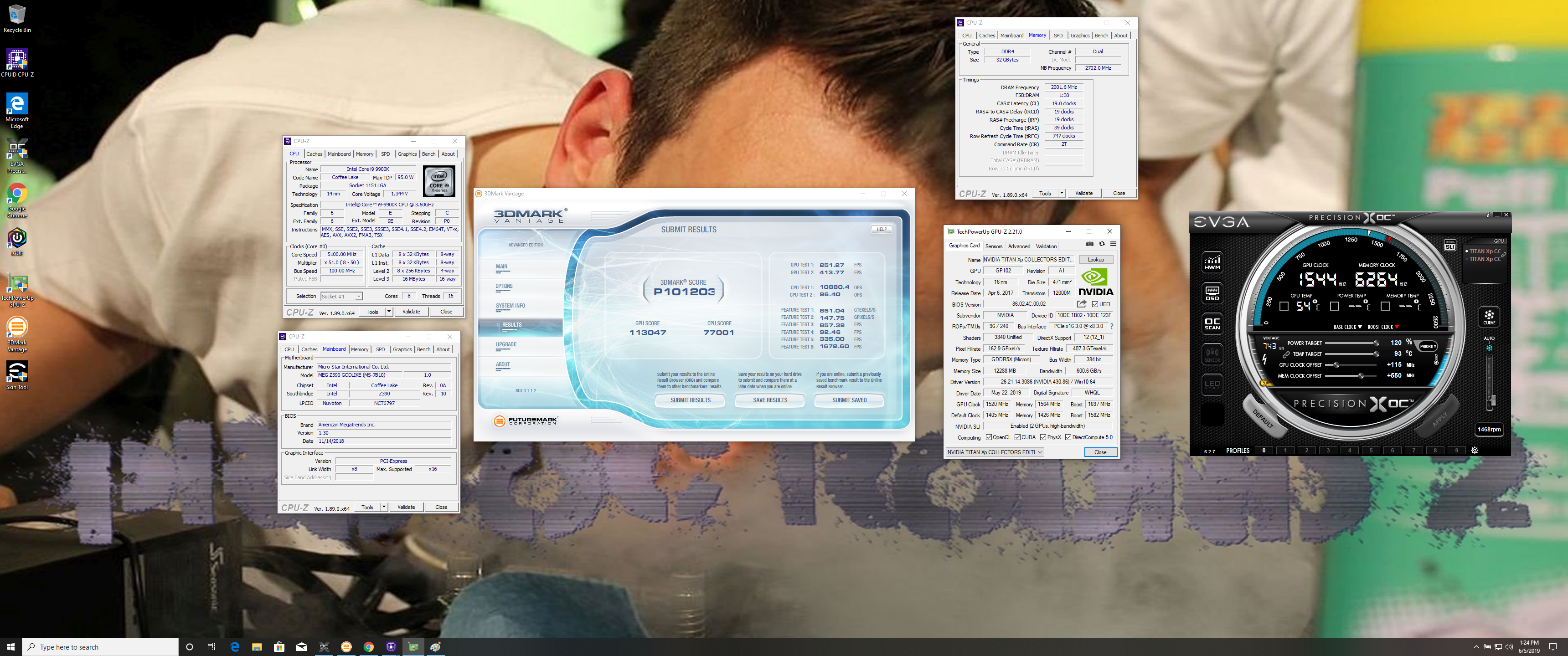Open the CPUID CPU-Z desktop shortcut

click(x=17, y=63)
